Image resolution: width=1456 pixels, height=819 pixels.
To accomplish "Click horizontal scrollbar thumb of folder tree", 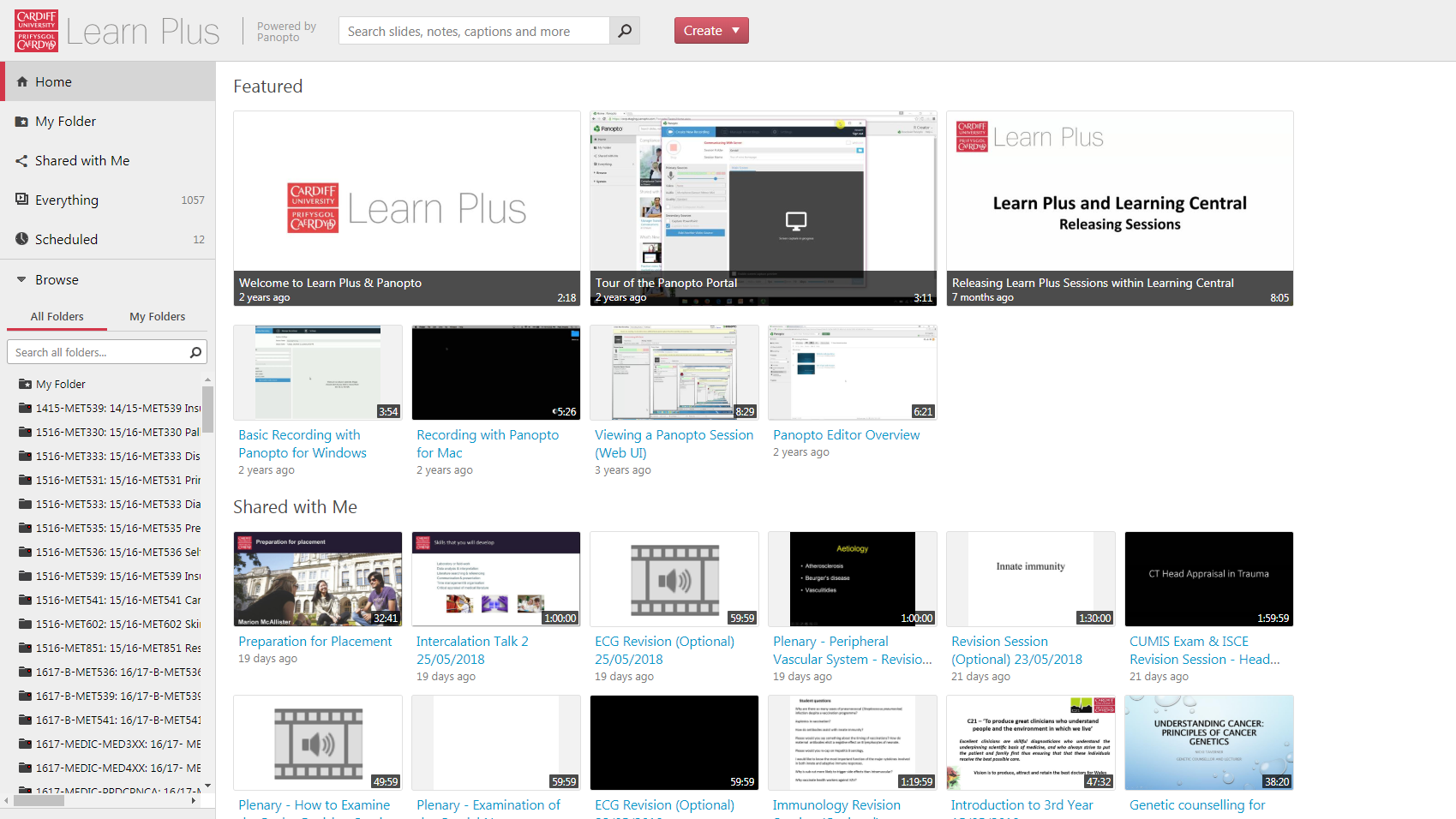I will coord(39,801).
